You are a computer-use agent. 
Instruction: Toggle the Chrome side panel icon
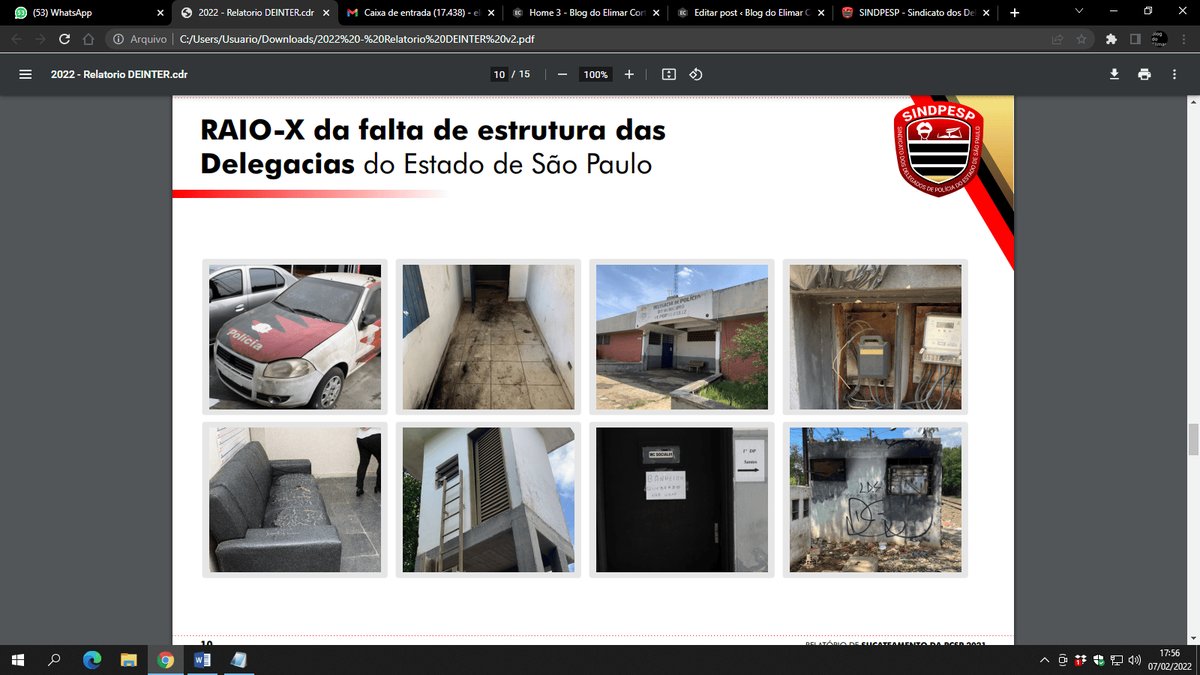pyautogui.click(x=1135, y=39)
